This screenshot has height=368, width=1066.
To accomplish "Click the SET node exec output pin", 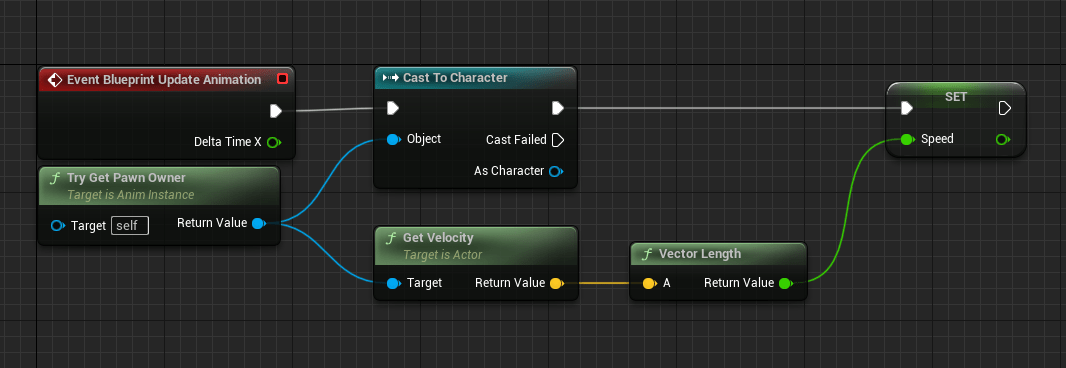I will [x=1004, y=108].
